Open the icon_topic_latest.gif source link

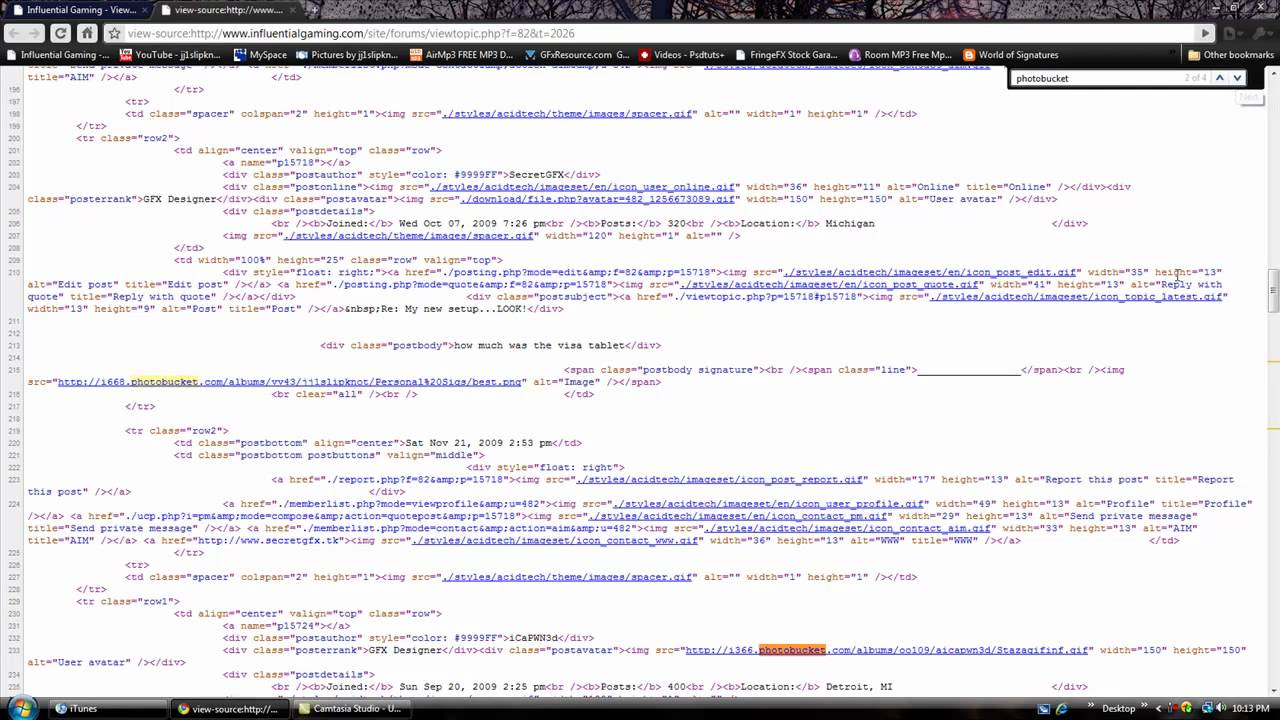[1075, 297]
